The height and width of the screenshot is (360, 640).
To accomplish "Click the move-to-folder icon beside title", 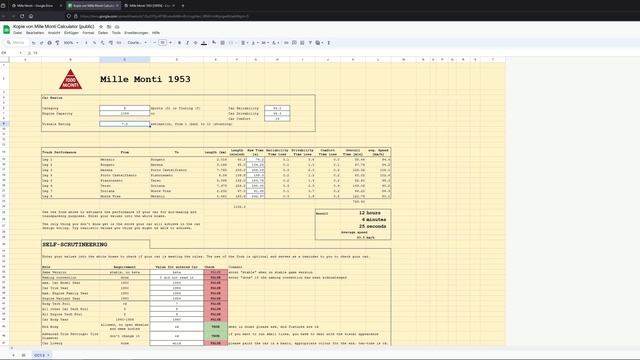I will [x=109, y=27].
